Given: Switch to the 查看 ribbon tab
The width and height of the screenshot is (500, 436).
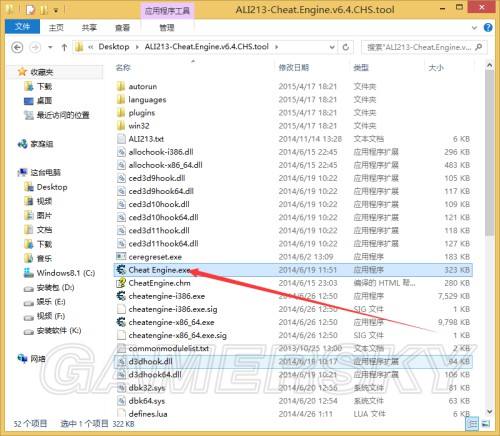Looking at the screenshot, I should pyautogui.click(x=122, y=28).
